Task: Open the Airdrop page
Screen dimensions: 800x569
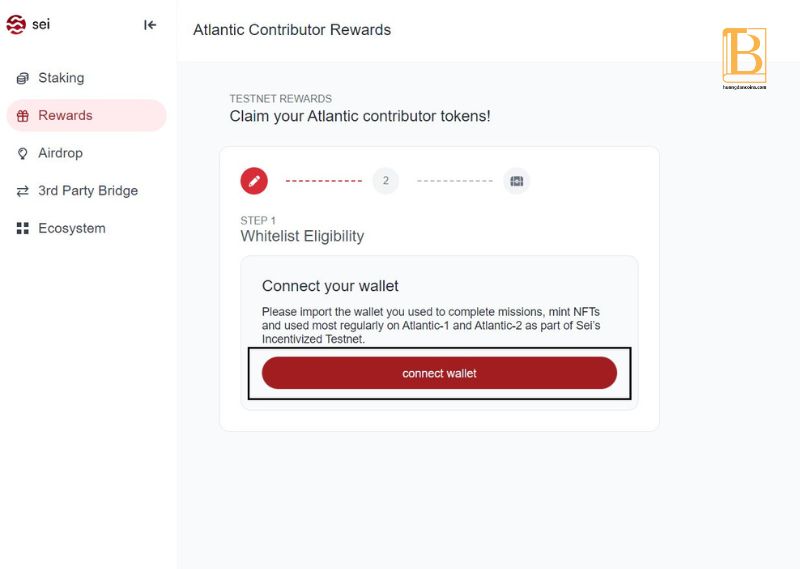Action: click(x=86, y=153)
